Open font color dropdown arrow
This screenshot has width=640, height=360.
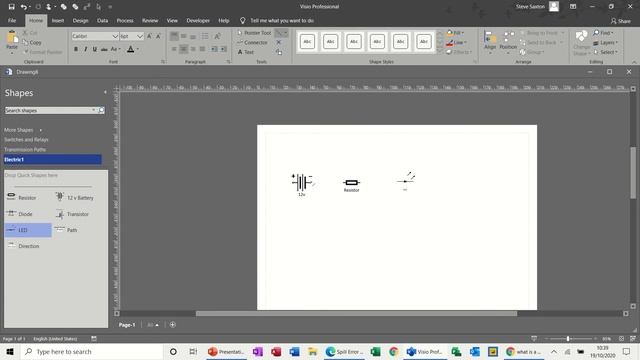click(x=138, y=49)
